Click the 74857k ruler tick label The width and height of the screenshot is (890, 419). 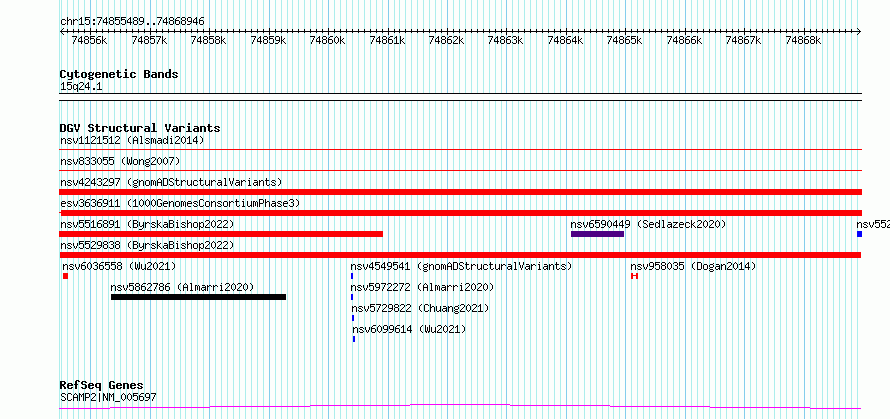149,40
